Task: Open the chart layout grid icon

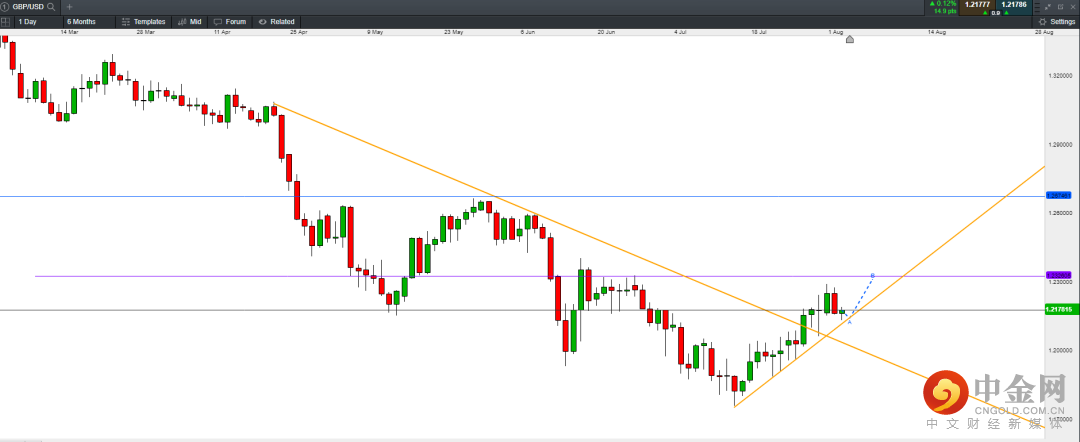Action: [6, 21]
